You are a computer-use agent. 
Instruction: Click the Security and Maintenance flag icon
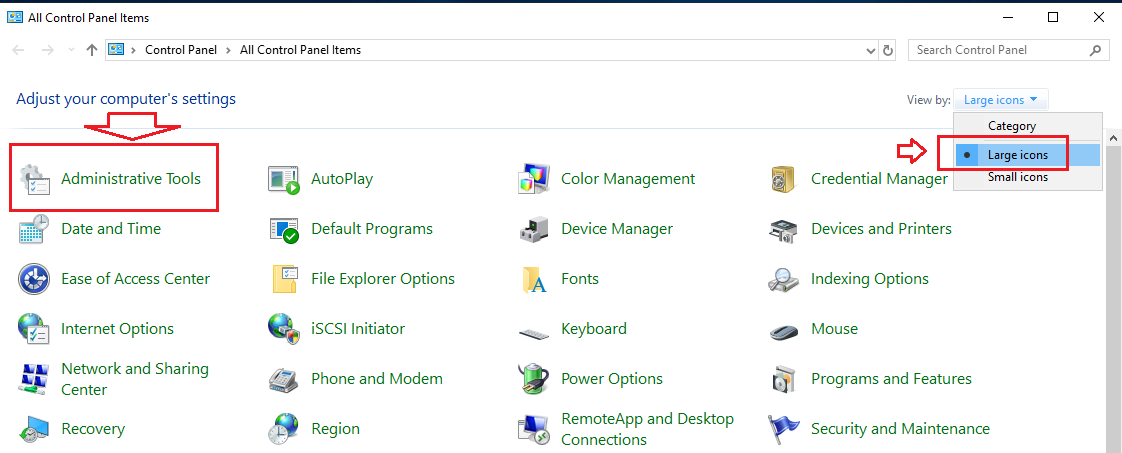pos(784,429)
